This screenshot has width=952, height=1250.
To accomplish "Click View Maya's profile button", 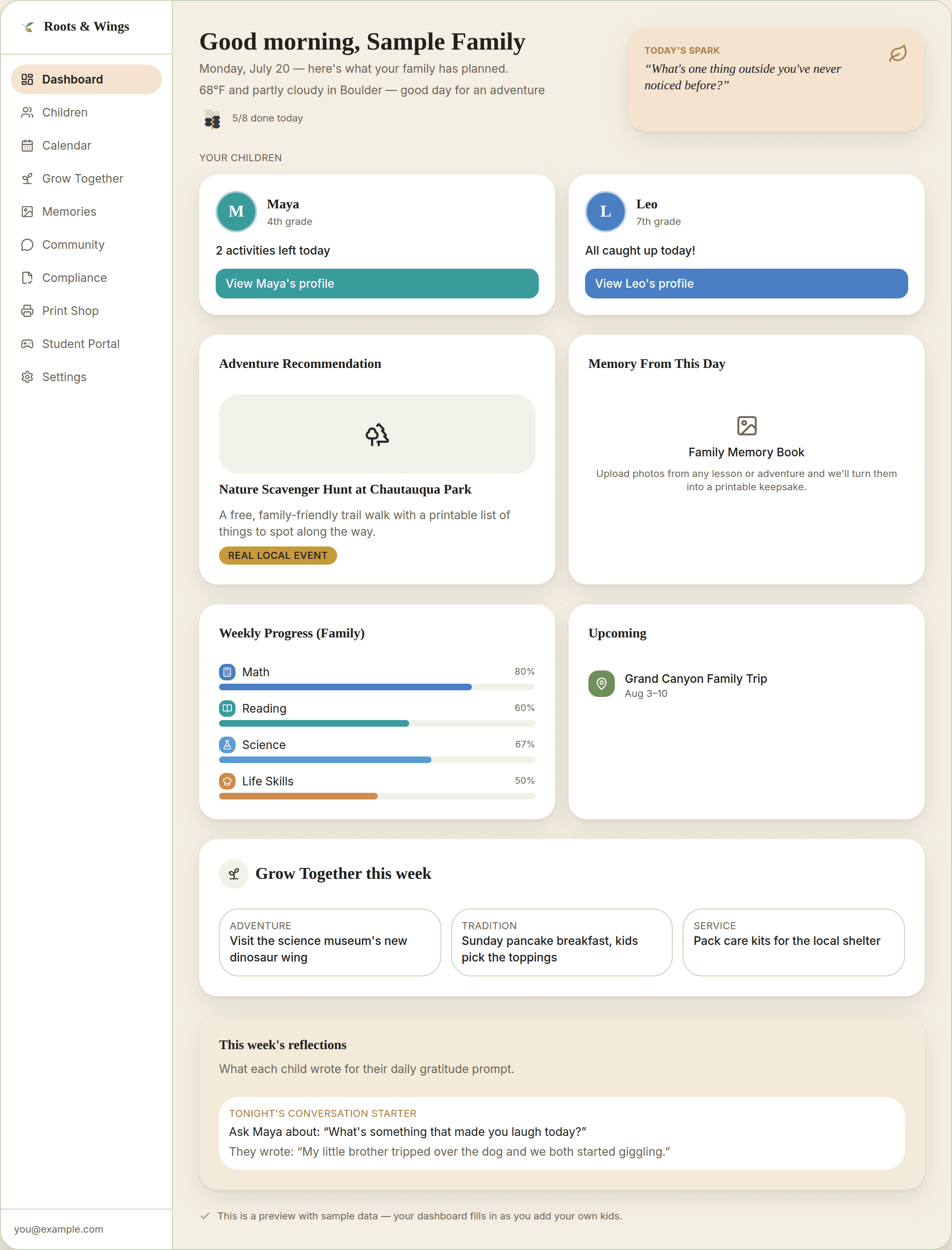I will (x=377, y=284).
